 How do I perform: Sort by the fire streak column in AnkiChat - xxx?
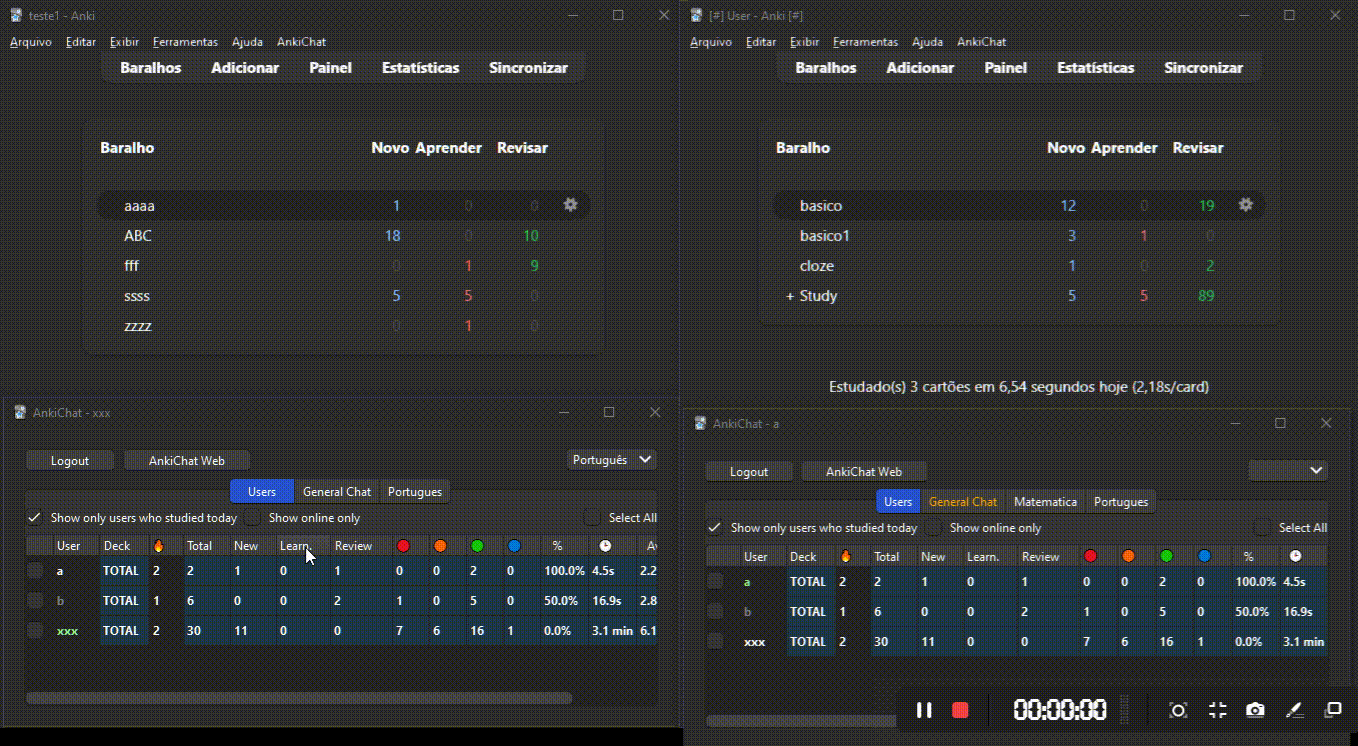[x=158, y=546]
